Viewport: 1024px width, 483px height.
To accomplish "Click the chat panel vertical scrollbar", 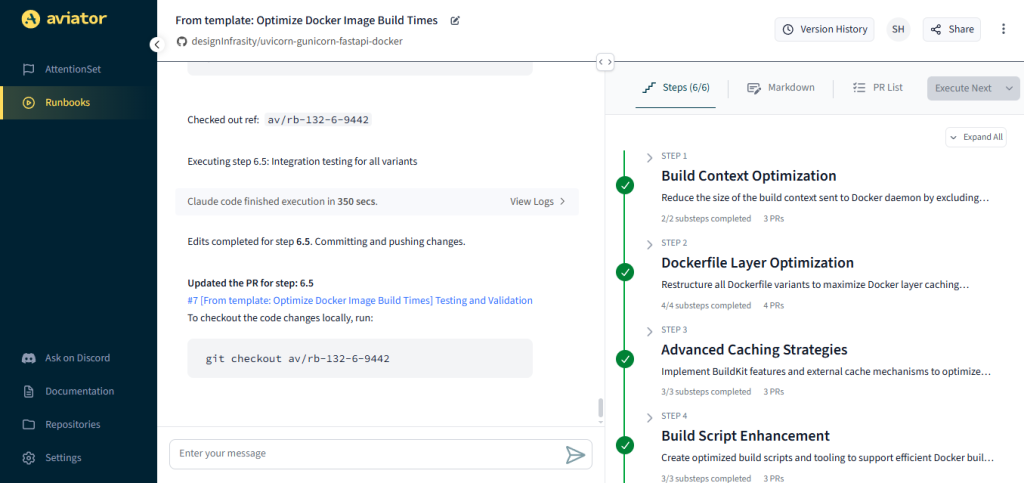I will click(600, 408).
